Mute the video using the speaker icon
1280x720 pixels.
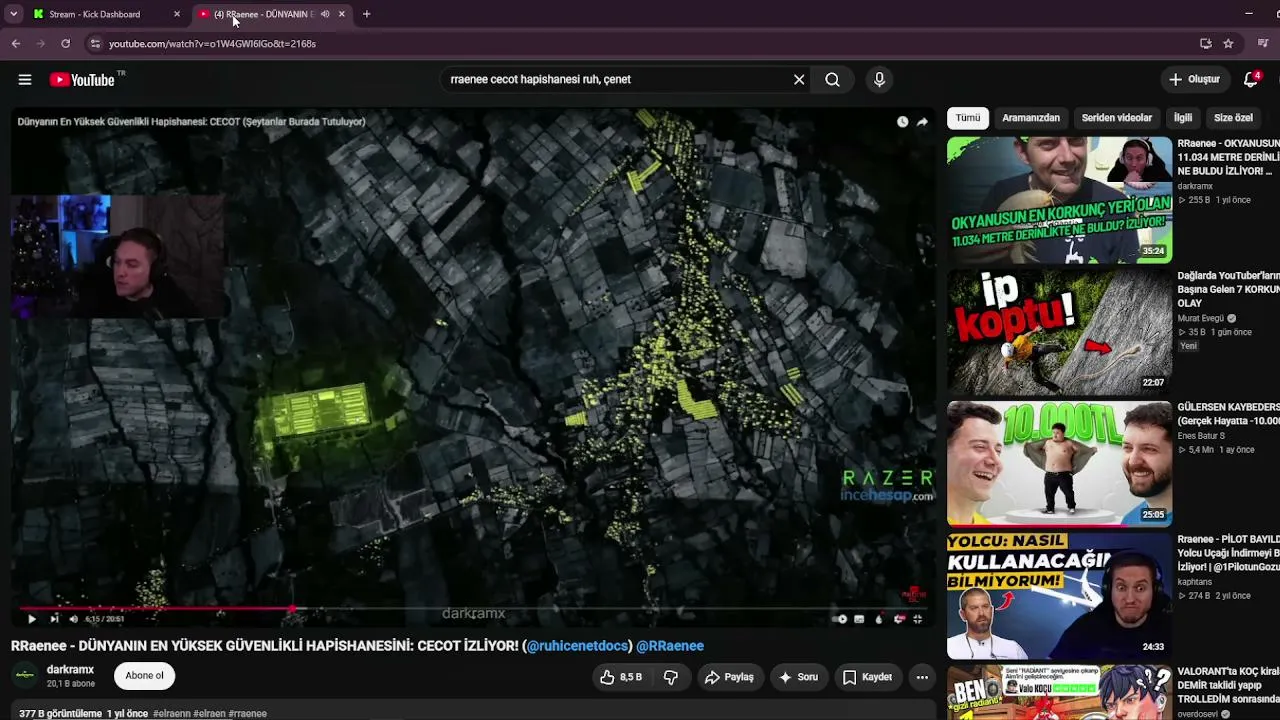click(73, 619)
